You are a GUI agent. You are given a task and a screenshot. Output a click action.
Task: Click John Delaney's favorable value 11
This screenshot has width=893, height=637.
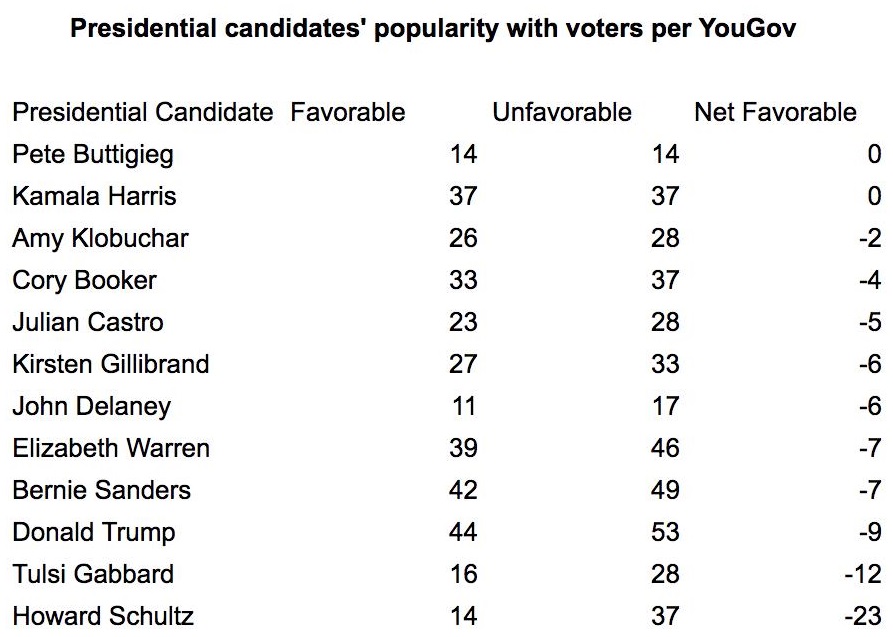(x=464, y=406)
